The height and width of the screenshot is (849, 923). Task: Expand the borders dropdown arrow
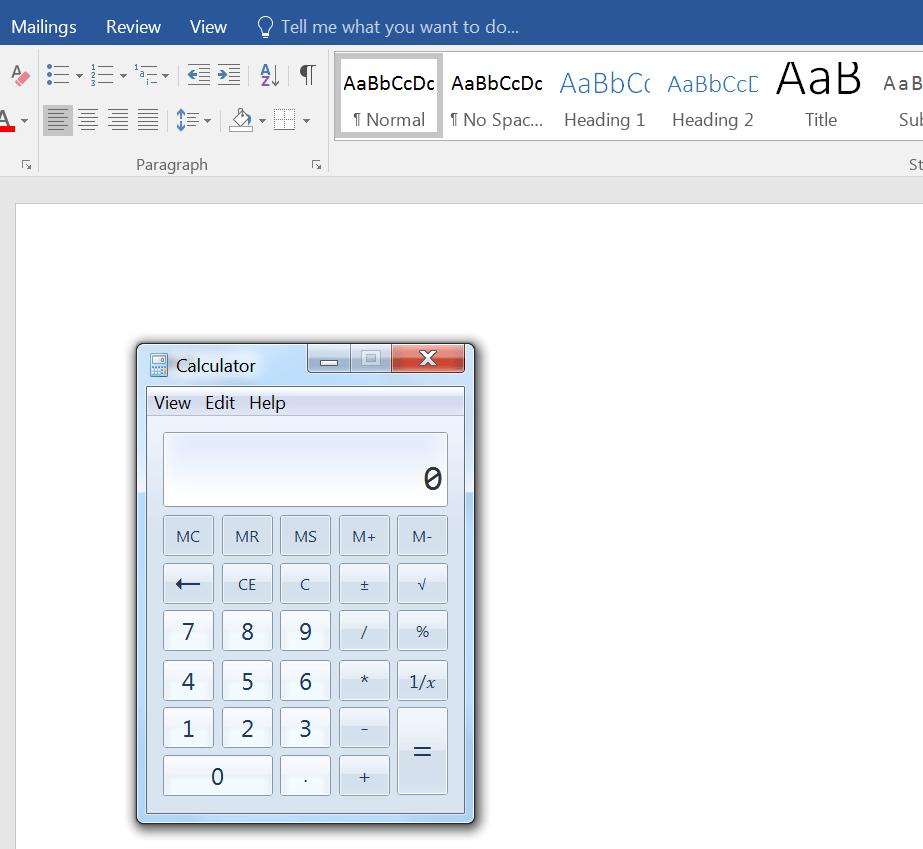pyautogui.click(x=306, y=121)
